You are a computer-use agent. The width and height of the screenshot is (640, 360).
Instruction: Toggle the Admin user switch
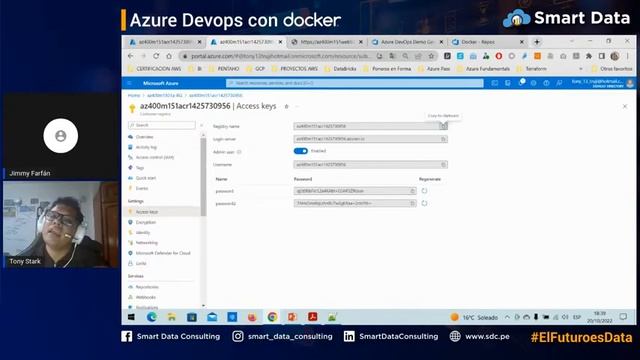(300, 151)
